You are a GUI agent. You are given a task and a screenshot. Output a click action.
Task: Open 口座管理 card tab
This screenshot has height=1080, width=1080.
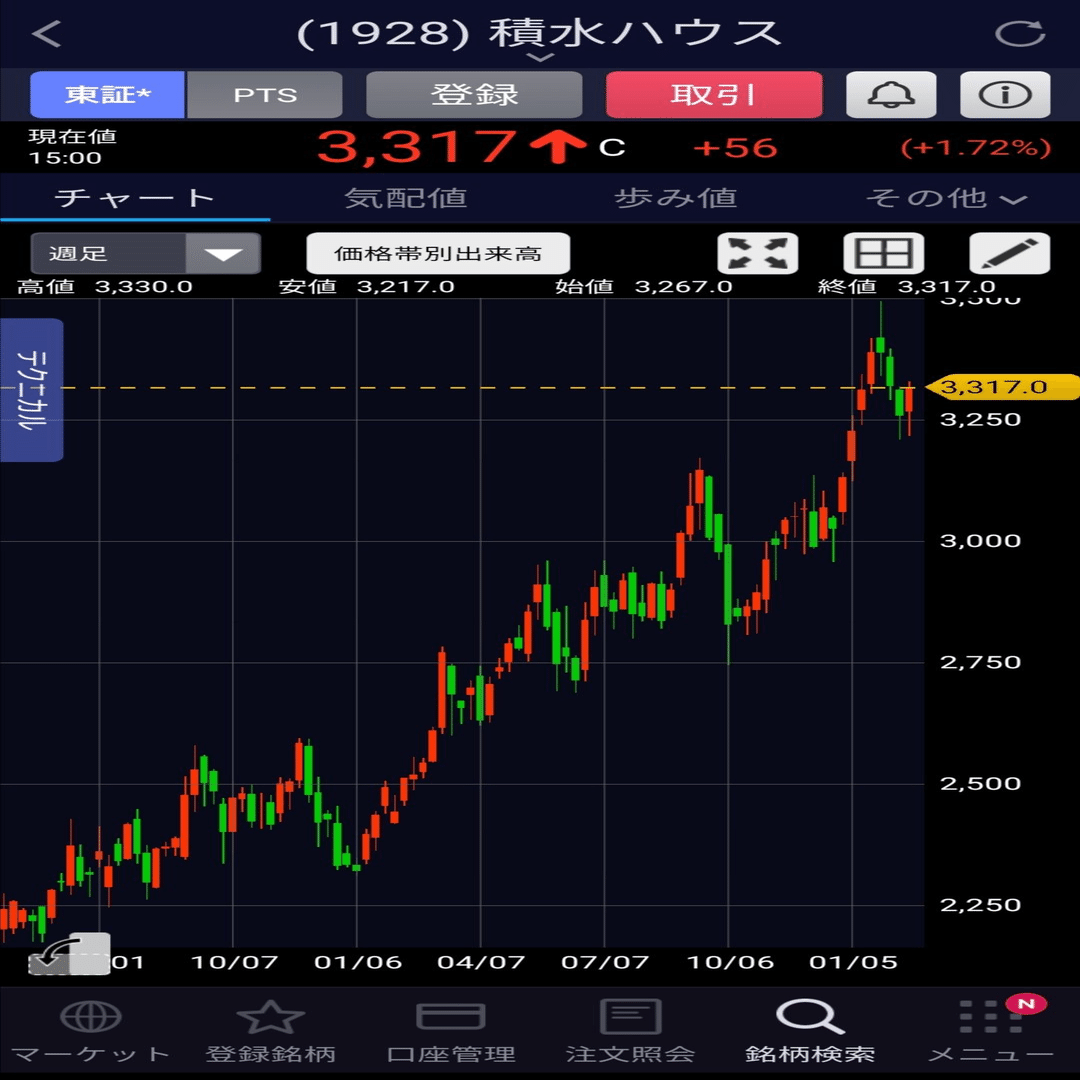(x=451, y=1031)
